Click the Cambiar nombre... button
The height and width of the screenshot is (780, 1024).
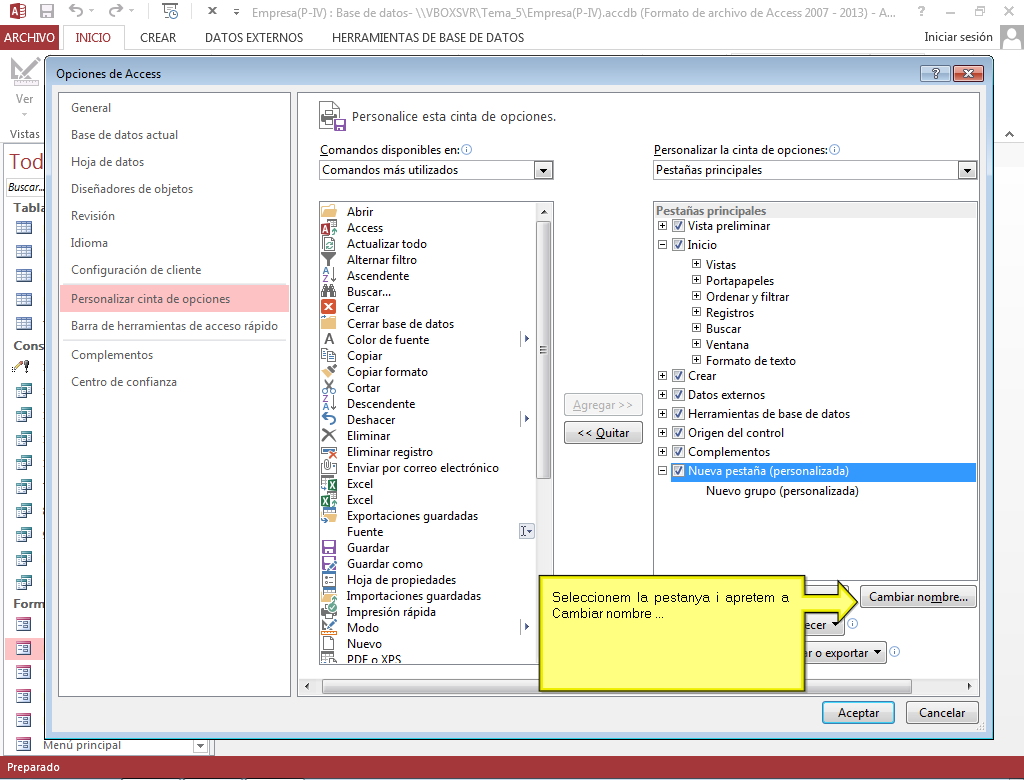pyautogui.click(x=918, y=597)
